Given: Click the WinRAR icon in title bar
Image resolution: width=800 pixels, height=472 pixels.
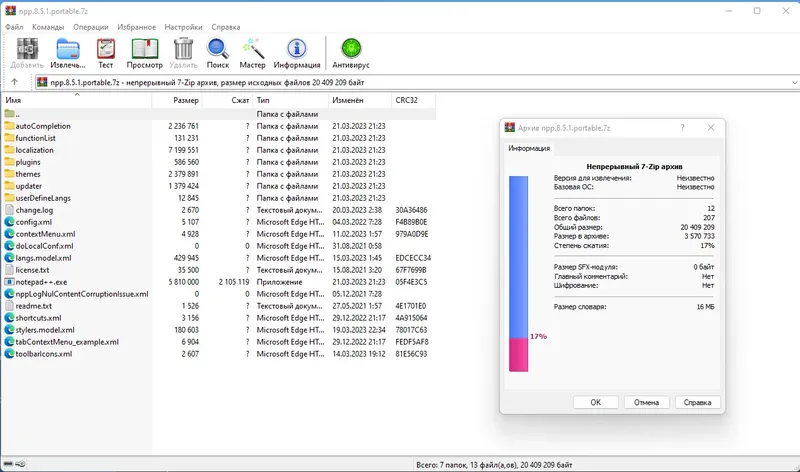Looking at the screenshot, I should [x=10, y=10].
